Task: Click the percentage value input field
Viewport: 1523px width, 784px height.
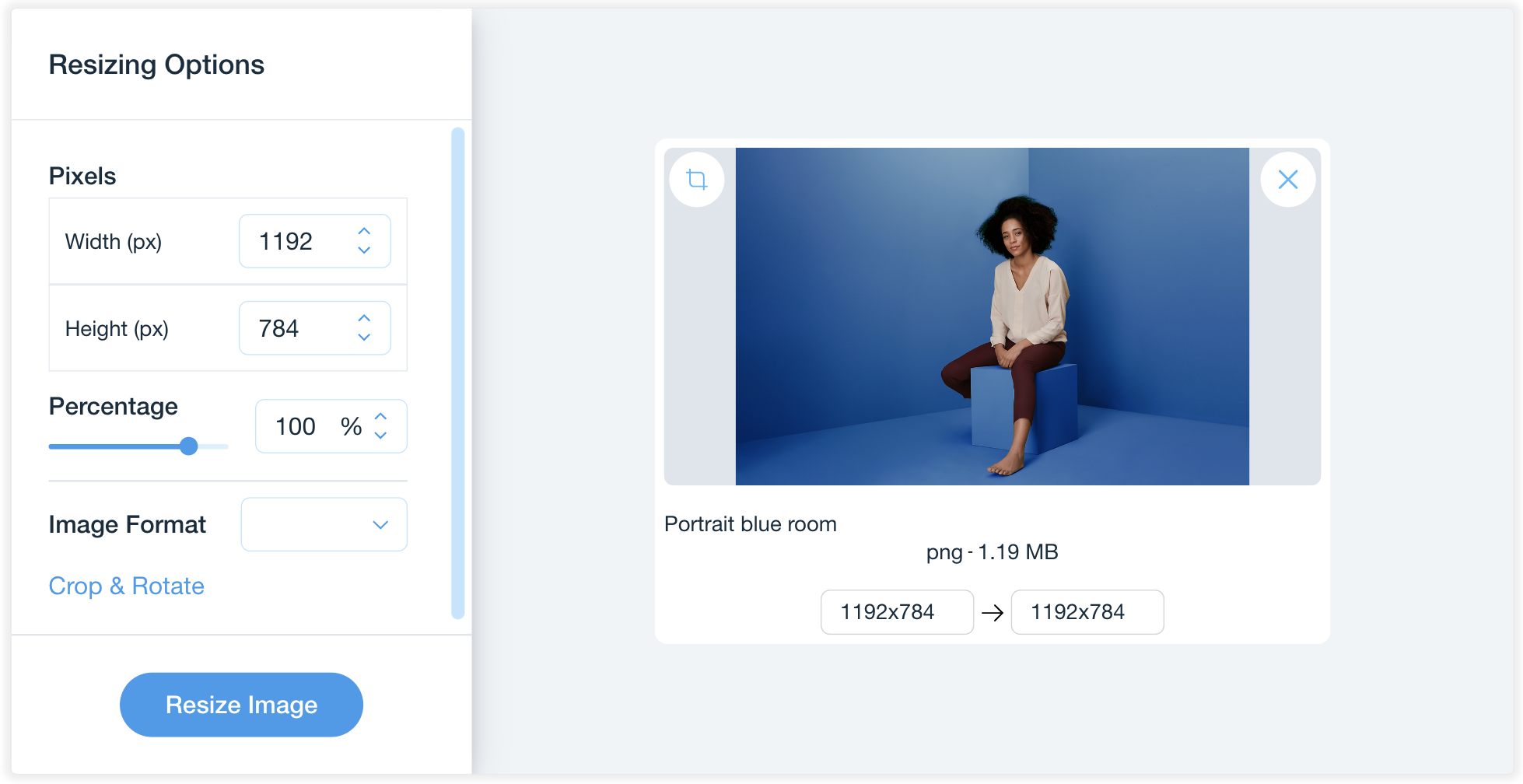Action: click(299, 427)
